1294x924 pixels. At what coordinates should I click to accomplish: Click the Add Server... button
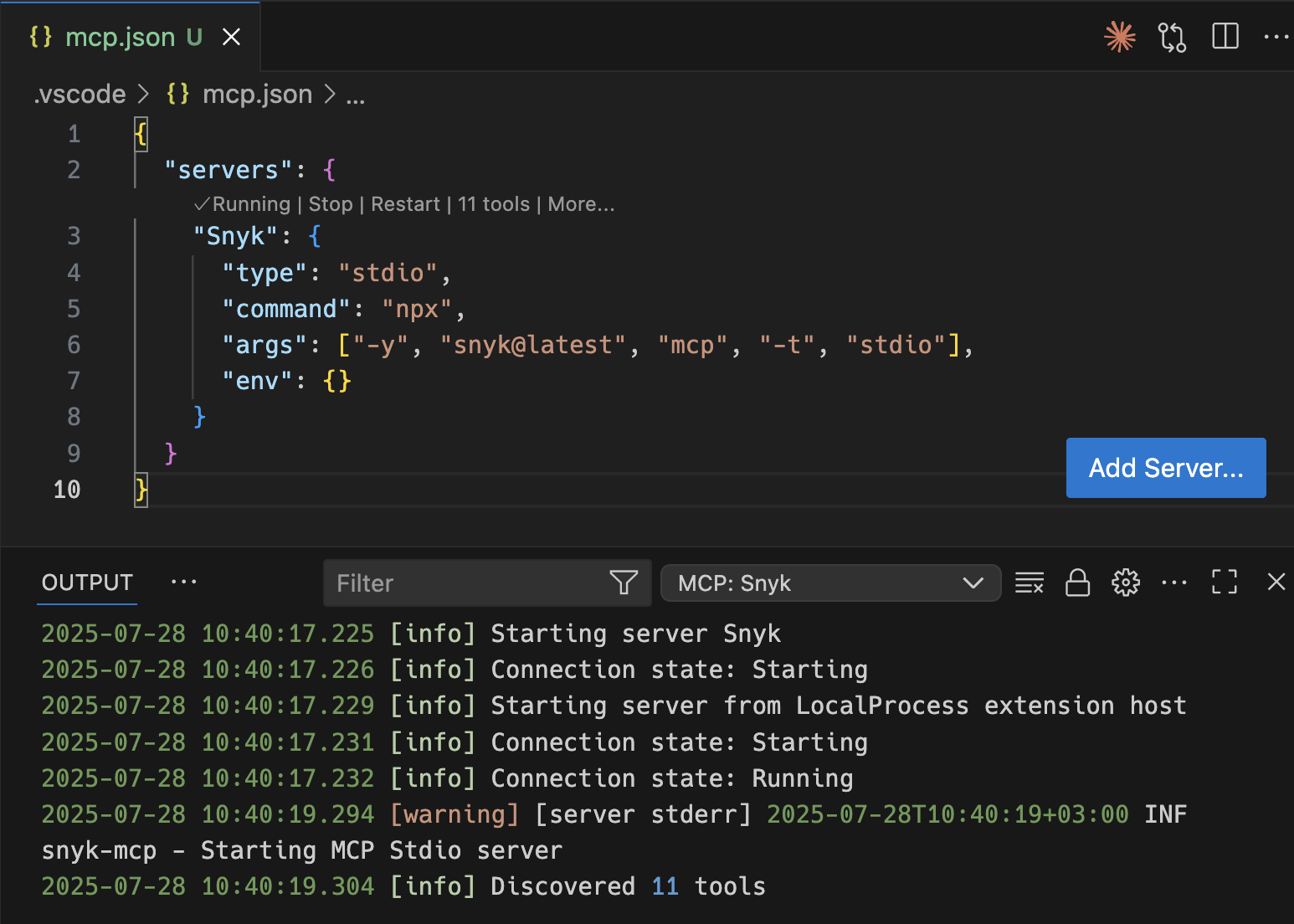1165,468
